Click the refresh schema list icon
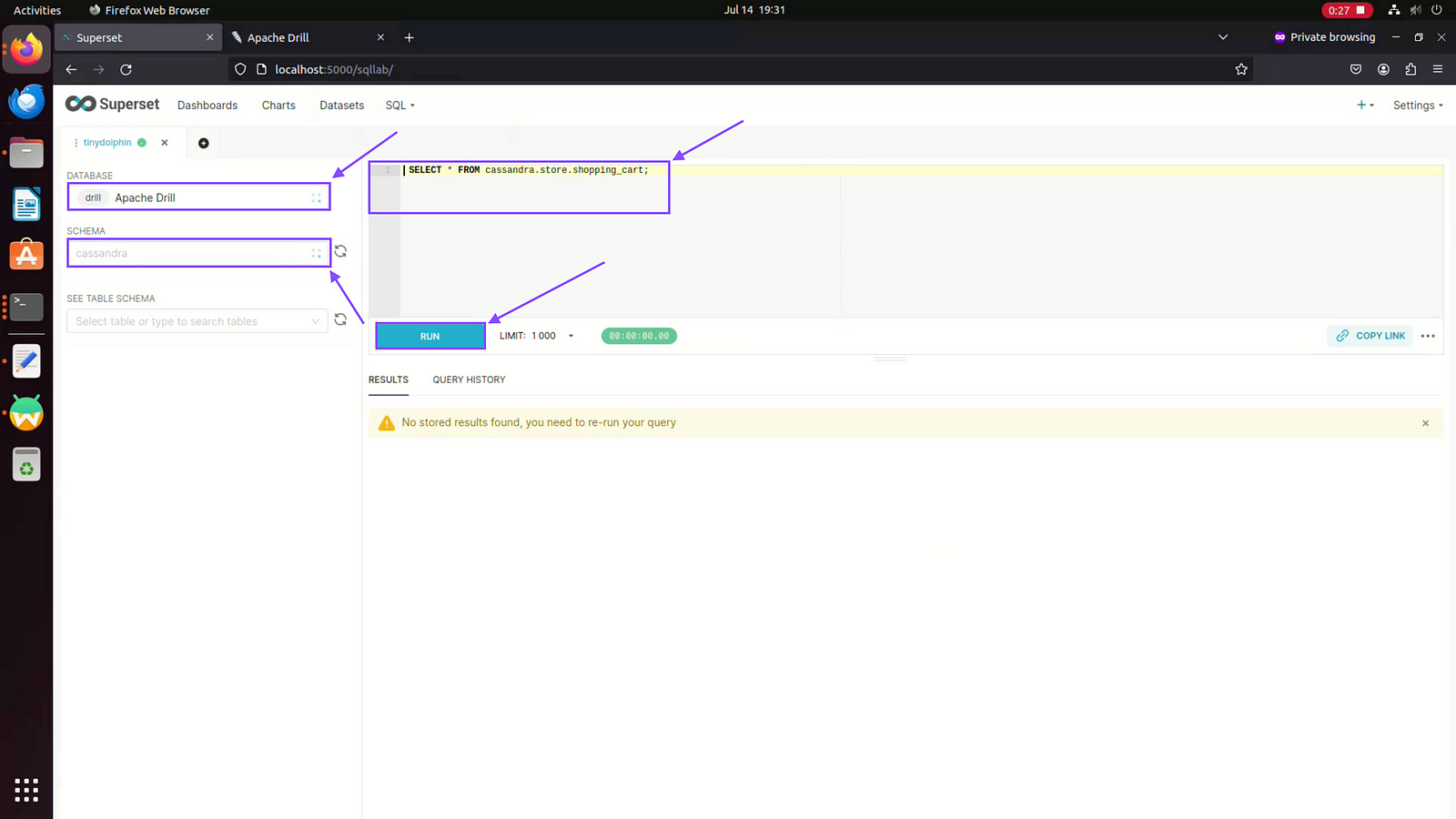Viewport: 1456px width, 819px height. (340, 252)
